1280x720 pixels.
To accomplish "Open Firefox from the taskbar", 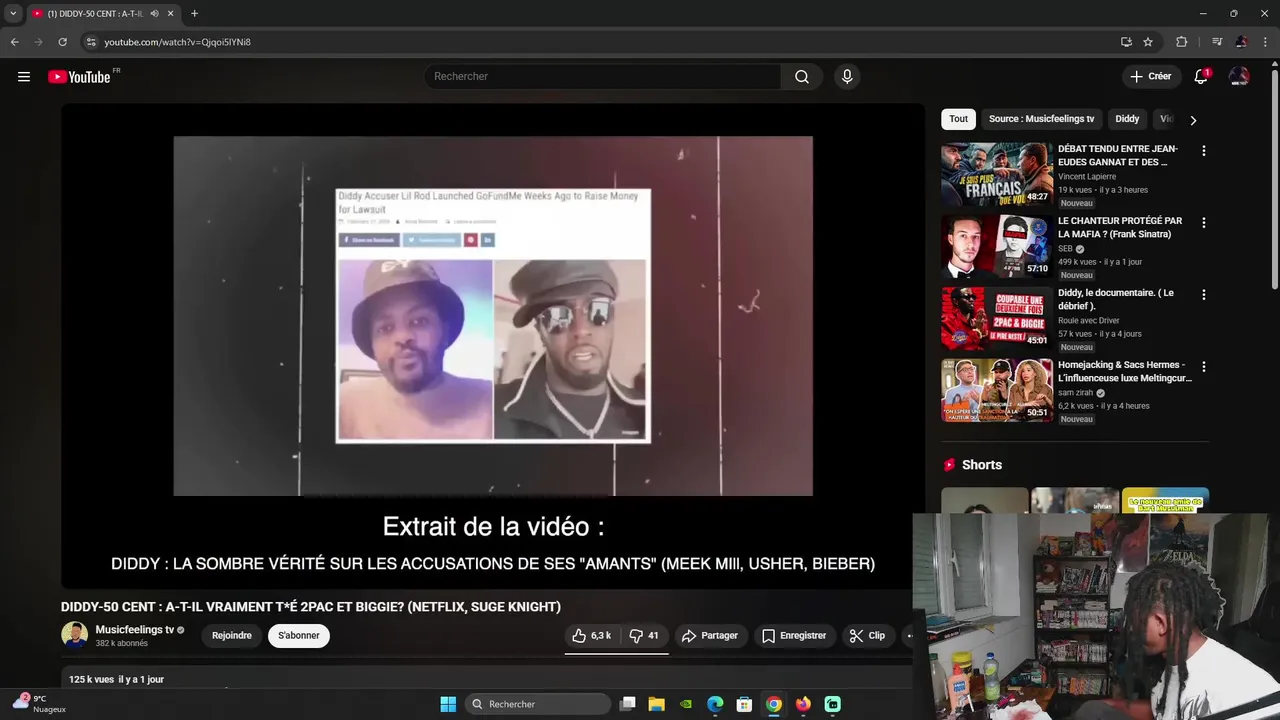I will (x=803, y=704).
